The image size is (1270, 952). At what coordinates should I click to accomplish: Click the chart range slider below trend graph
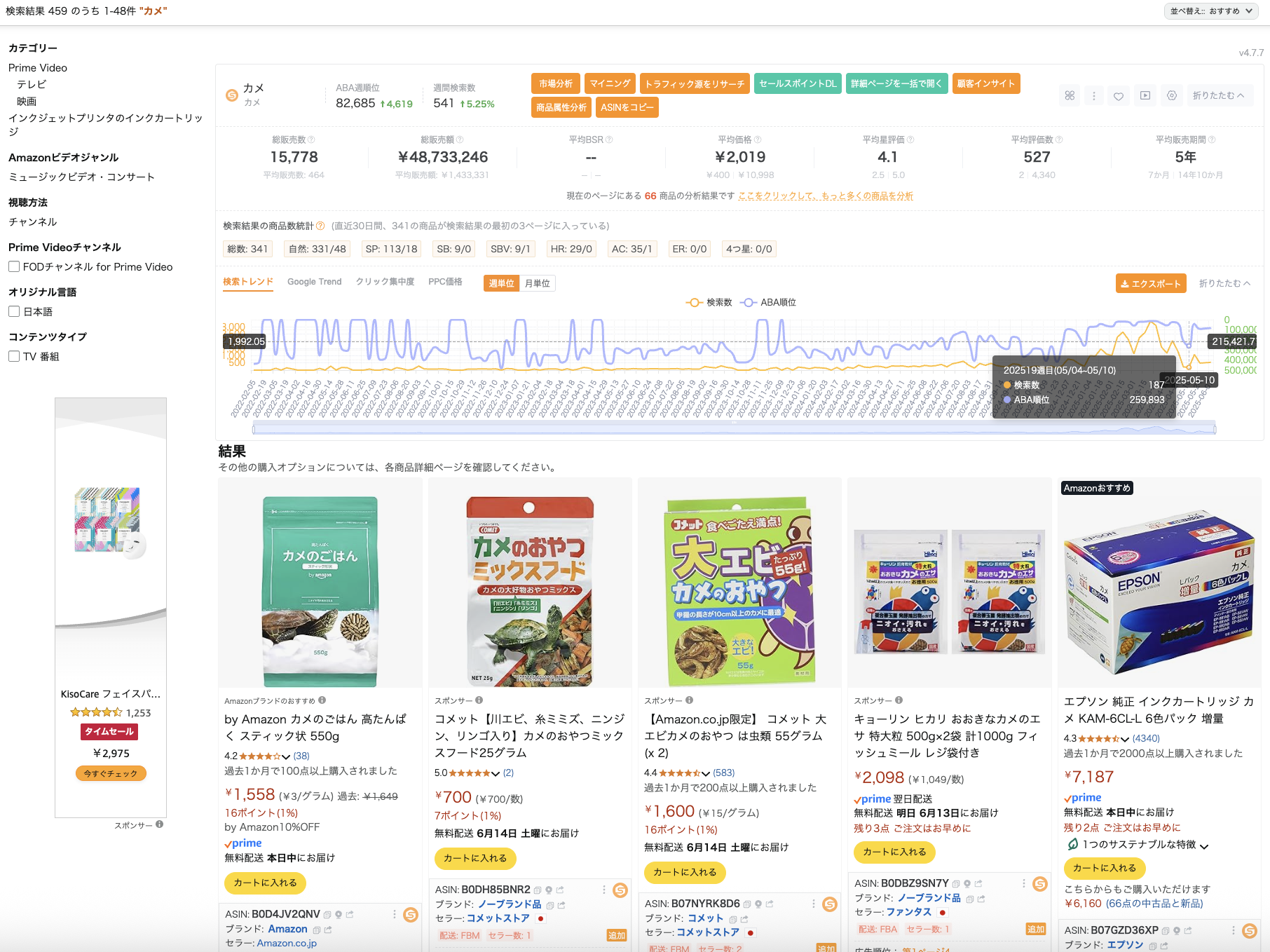click(x=734, y=428)
